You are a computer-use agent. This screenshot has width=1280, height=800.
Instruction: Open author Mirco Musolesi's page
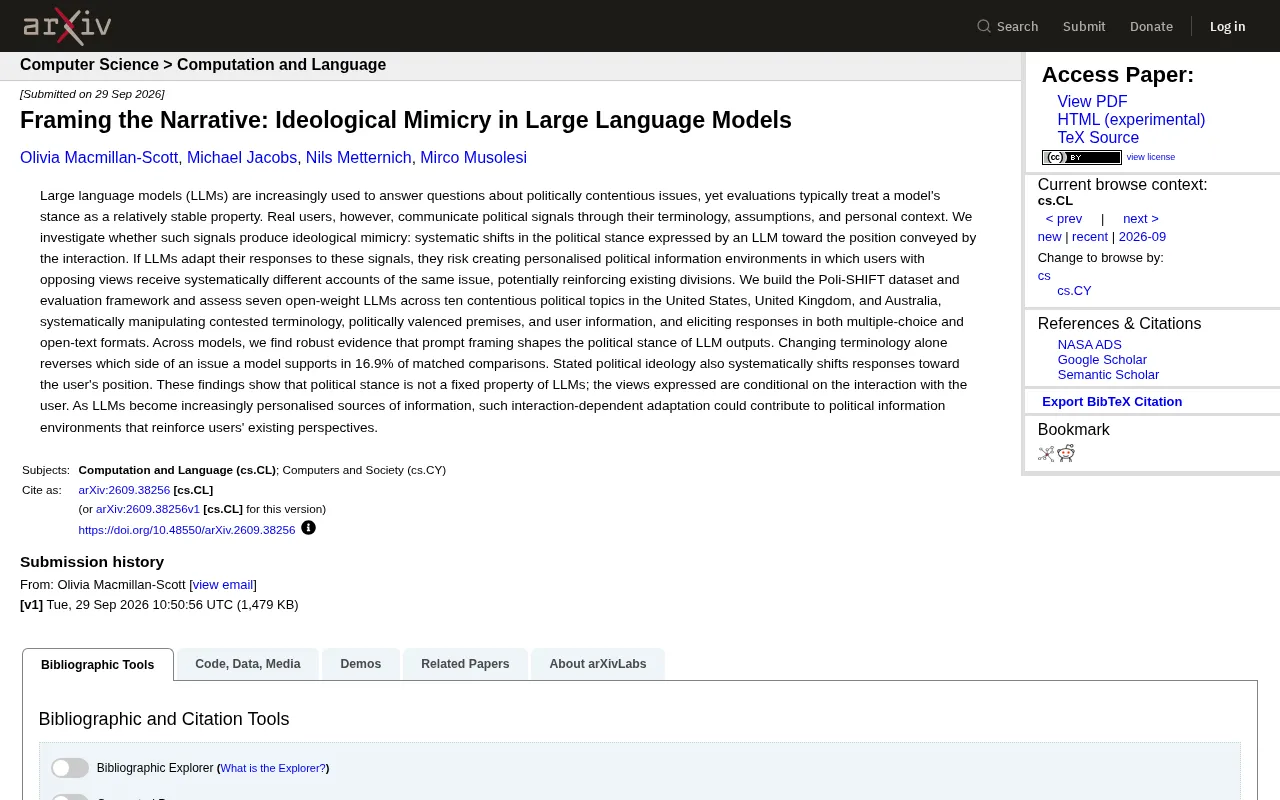(473, 158)
